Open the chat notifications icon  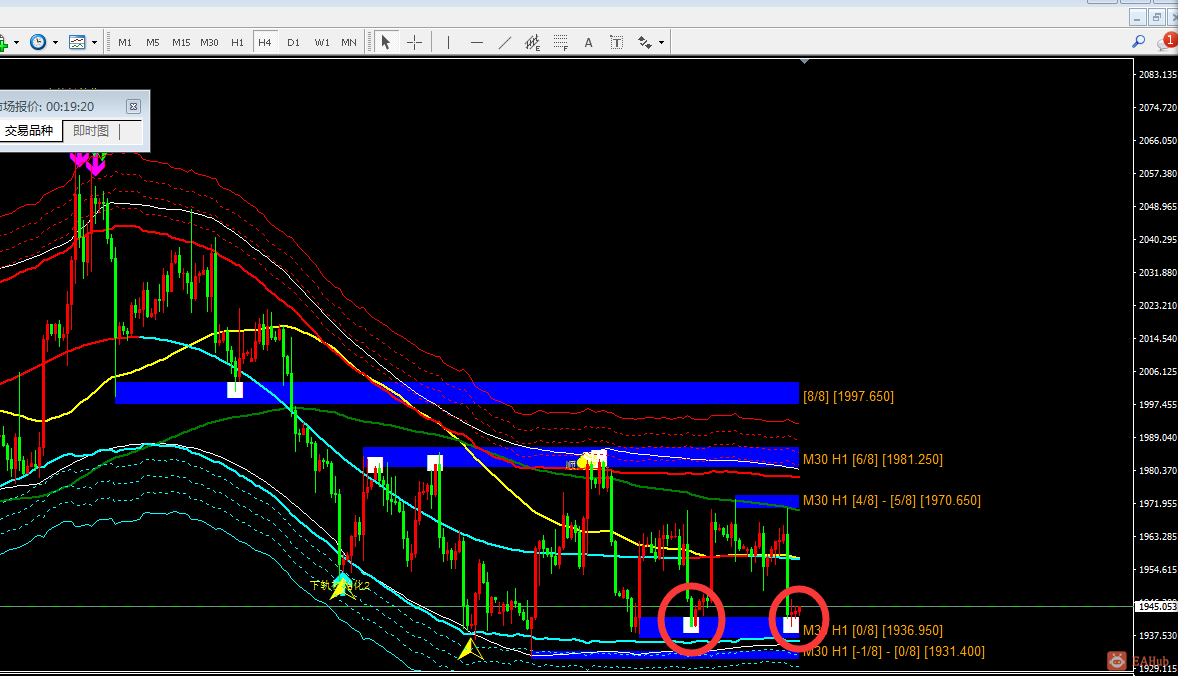pyautogui.click(x=1167, y=41)
